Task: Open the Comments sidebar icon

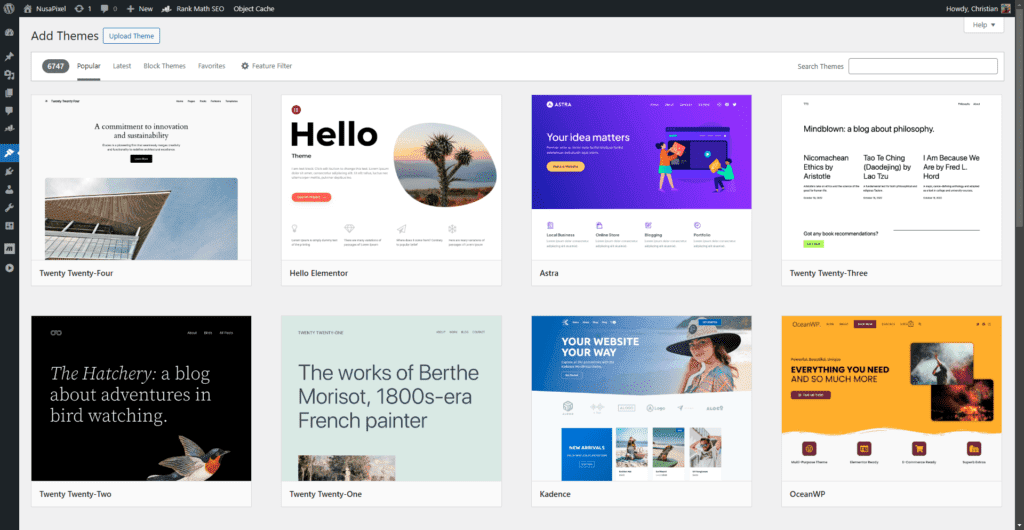Action: point(9,110)
